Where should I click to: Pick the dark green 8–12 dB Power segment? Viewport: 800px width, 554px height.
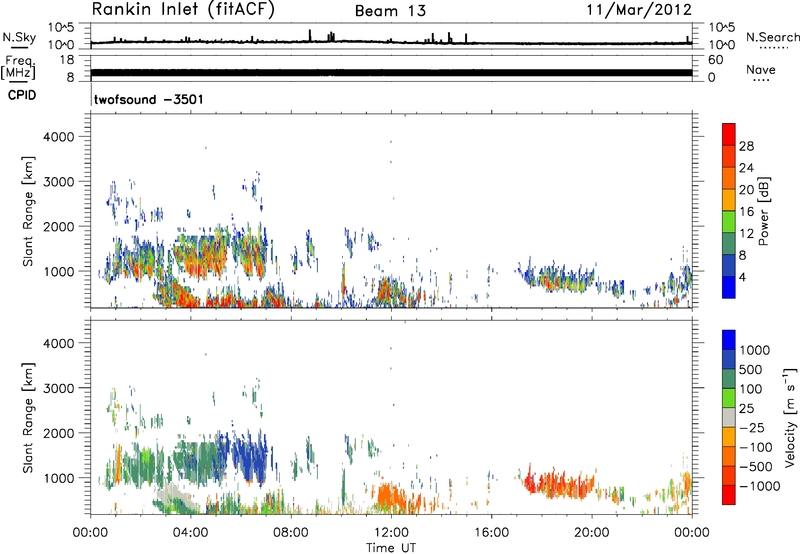pyautogui.click(x=729, y=244)
